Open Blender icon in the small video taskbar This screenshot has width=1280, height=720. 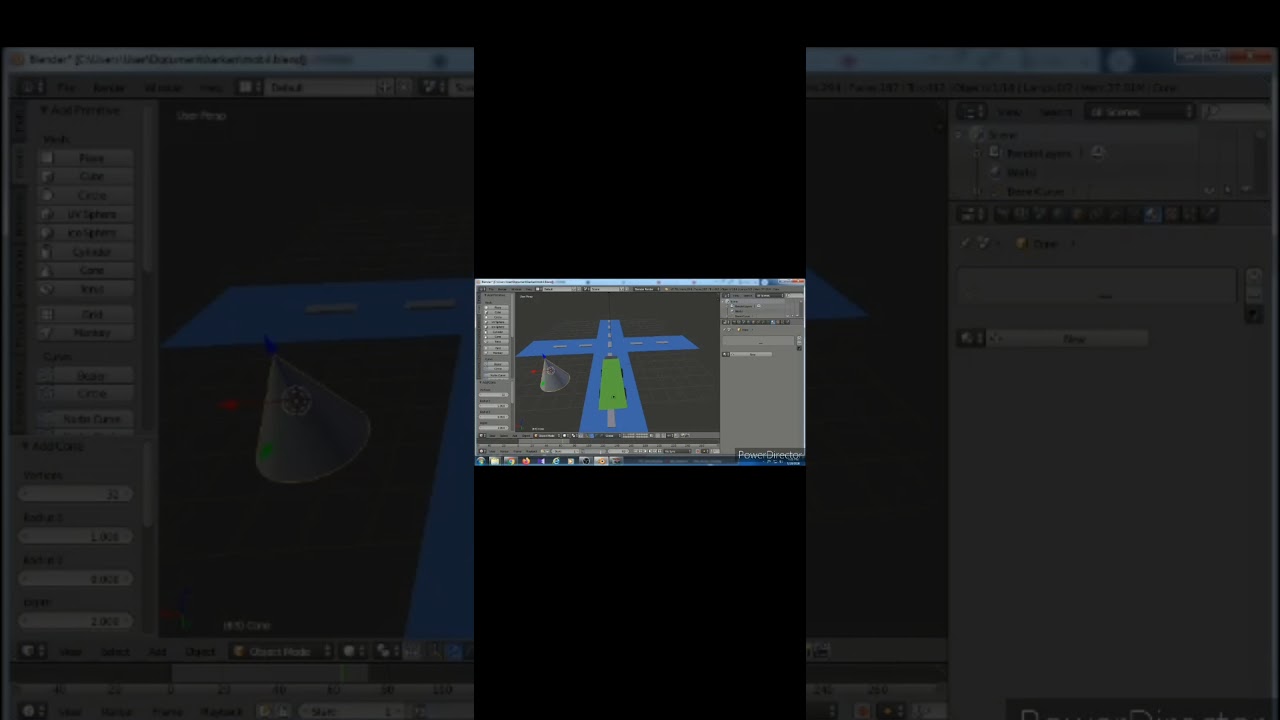[x=602, y=461]
